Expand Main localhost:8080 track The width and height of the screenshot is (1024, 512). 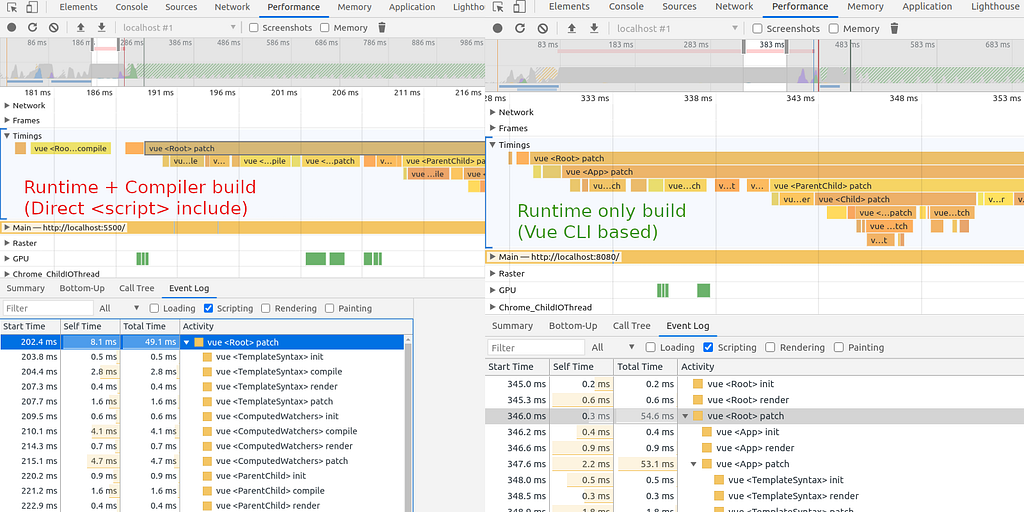coord(493,257)
